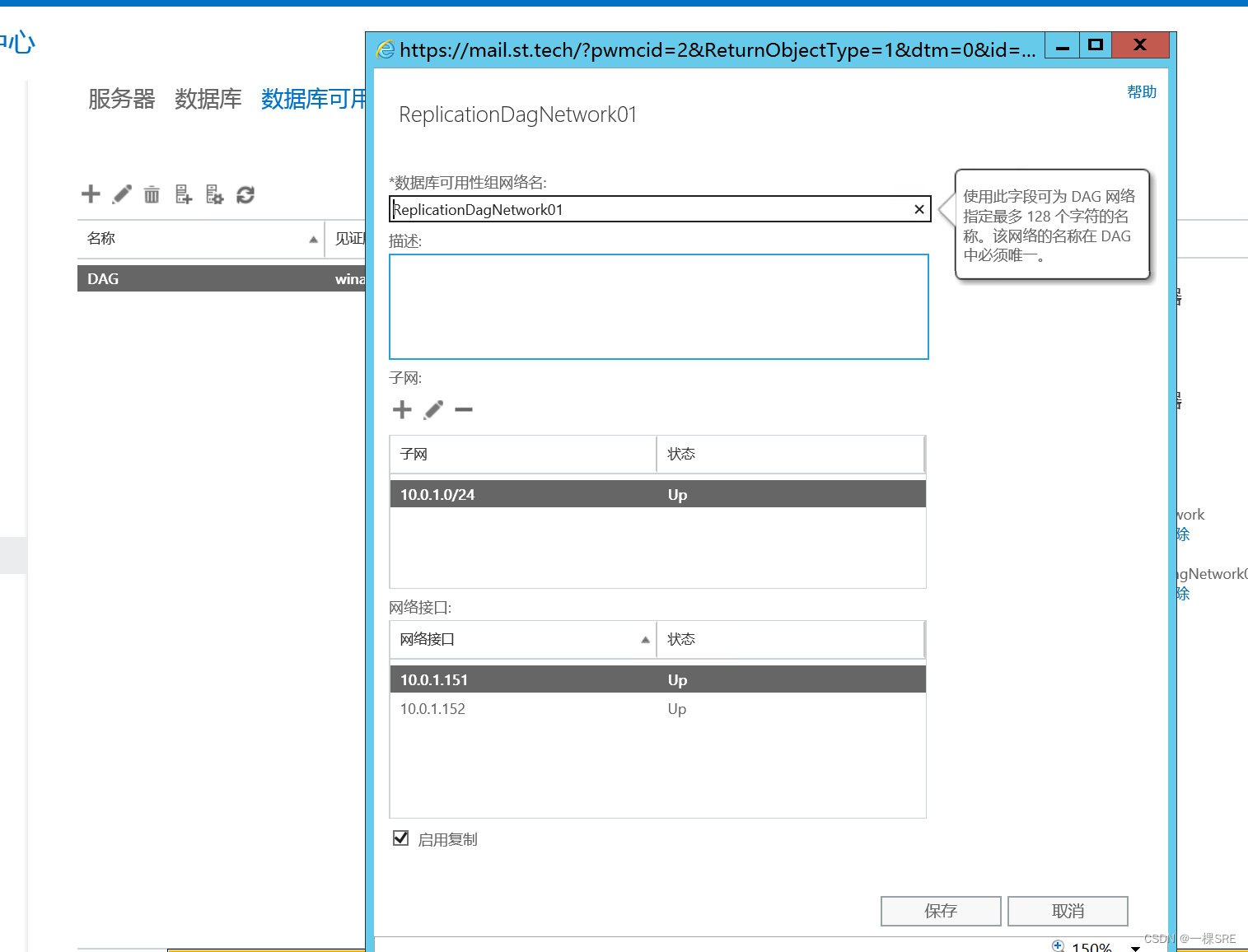Open the 帮助 help link
This screenshot has height=952, width=1248.
click(x=1142, y=92)
